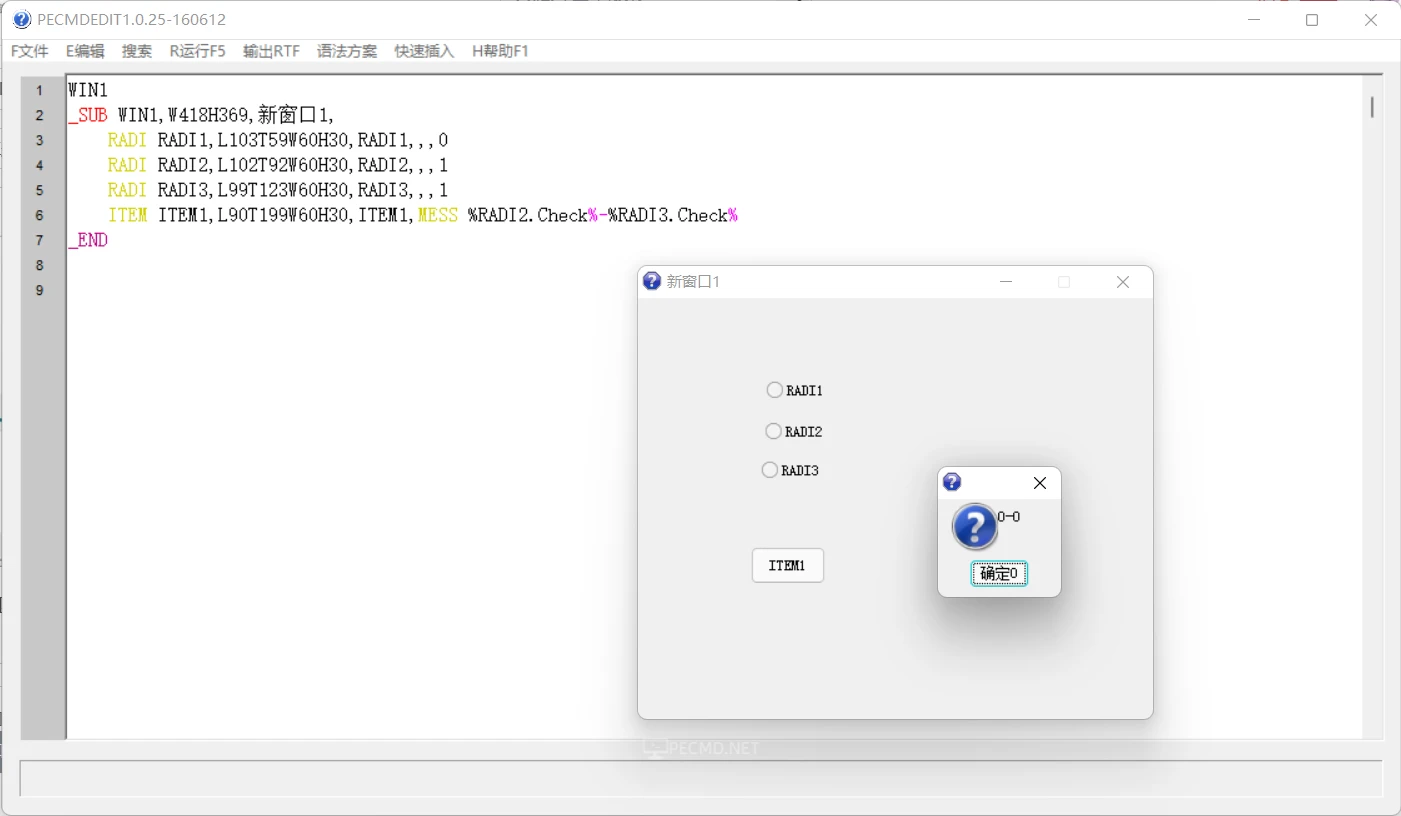Open the E编辑 menu

85,51
